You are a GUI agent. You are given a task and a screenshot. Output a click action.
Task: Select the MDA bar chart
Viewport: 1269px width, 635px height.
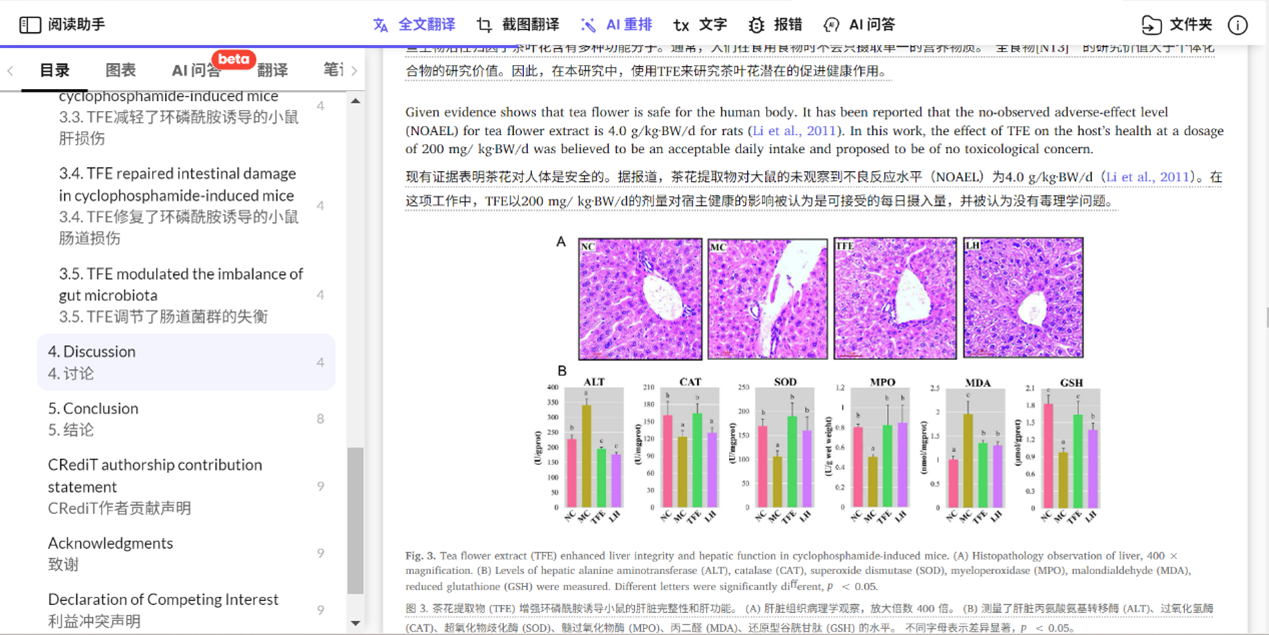(x=965, y=451)
